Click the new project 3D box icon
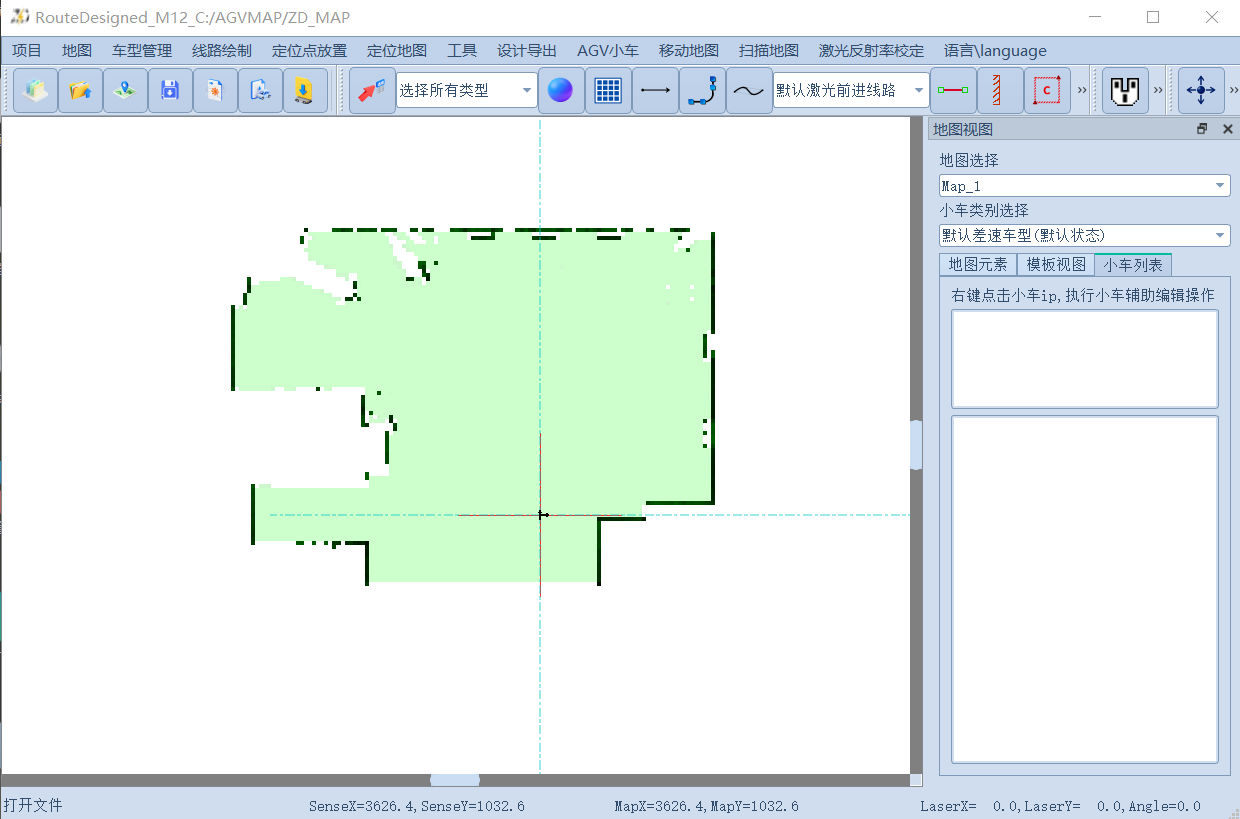Image resolution: width=1240 pixels, height=819 pixels. click(36, 91)
